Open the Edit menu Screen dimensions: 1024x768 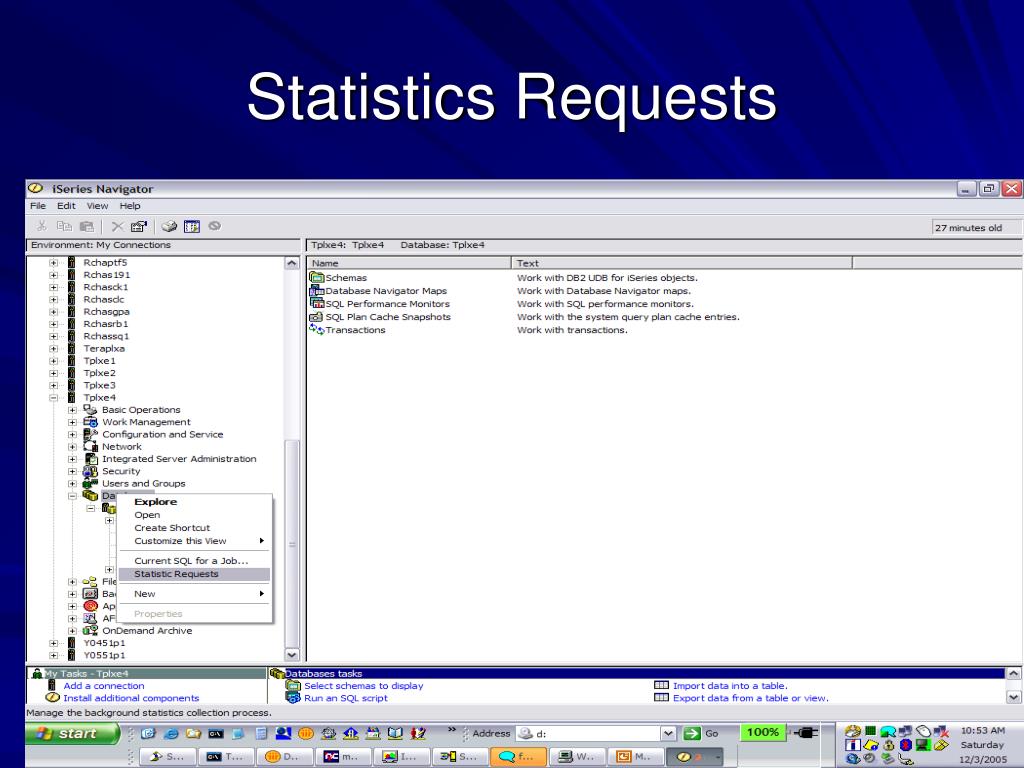tap(66, 206)
